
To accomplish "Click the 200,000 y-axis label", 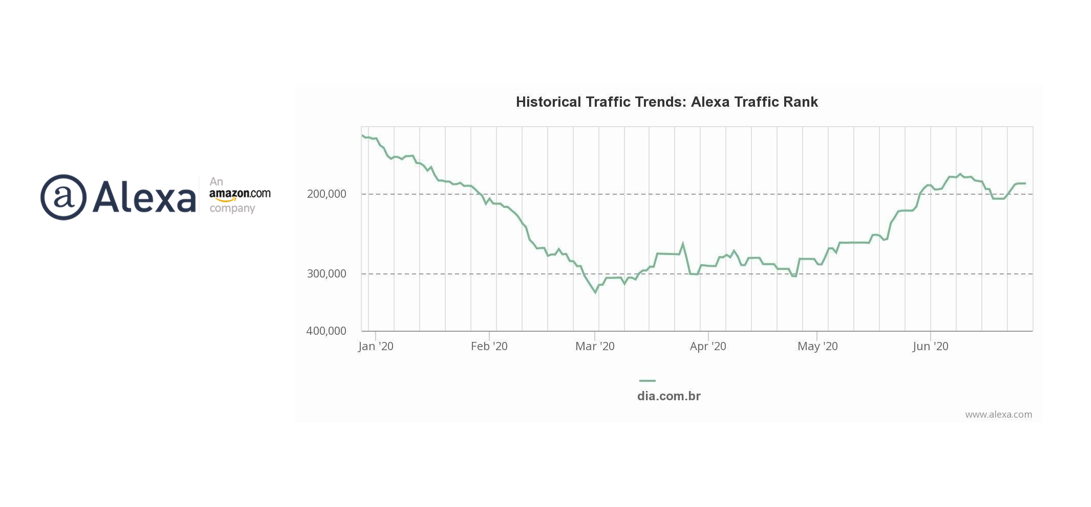I will tap(326, 194).
